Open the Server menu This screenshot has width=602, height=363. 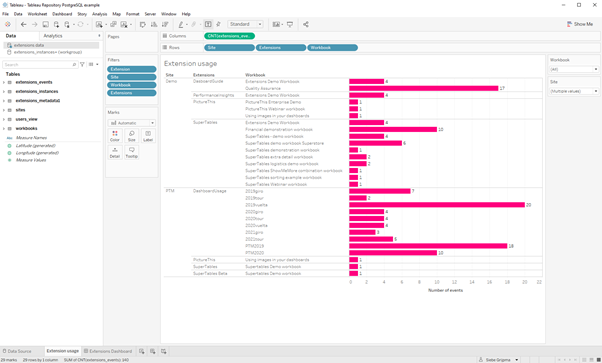tap(150, 14)
